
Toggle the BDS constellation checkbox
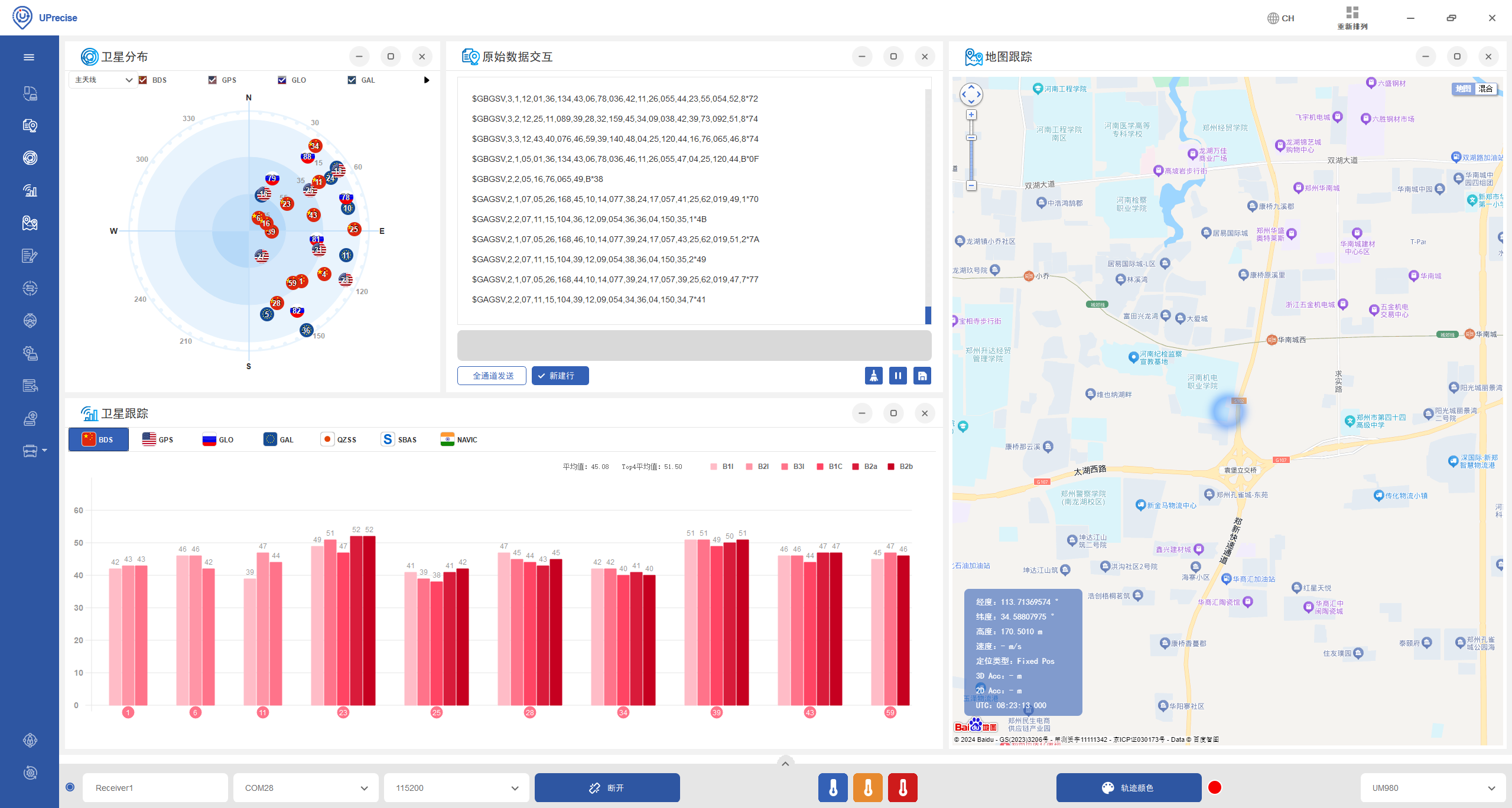tap(142, 80)
